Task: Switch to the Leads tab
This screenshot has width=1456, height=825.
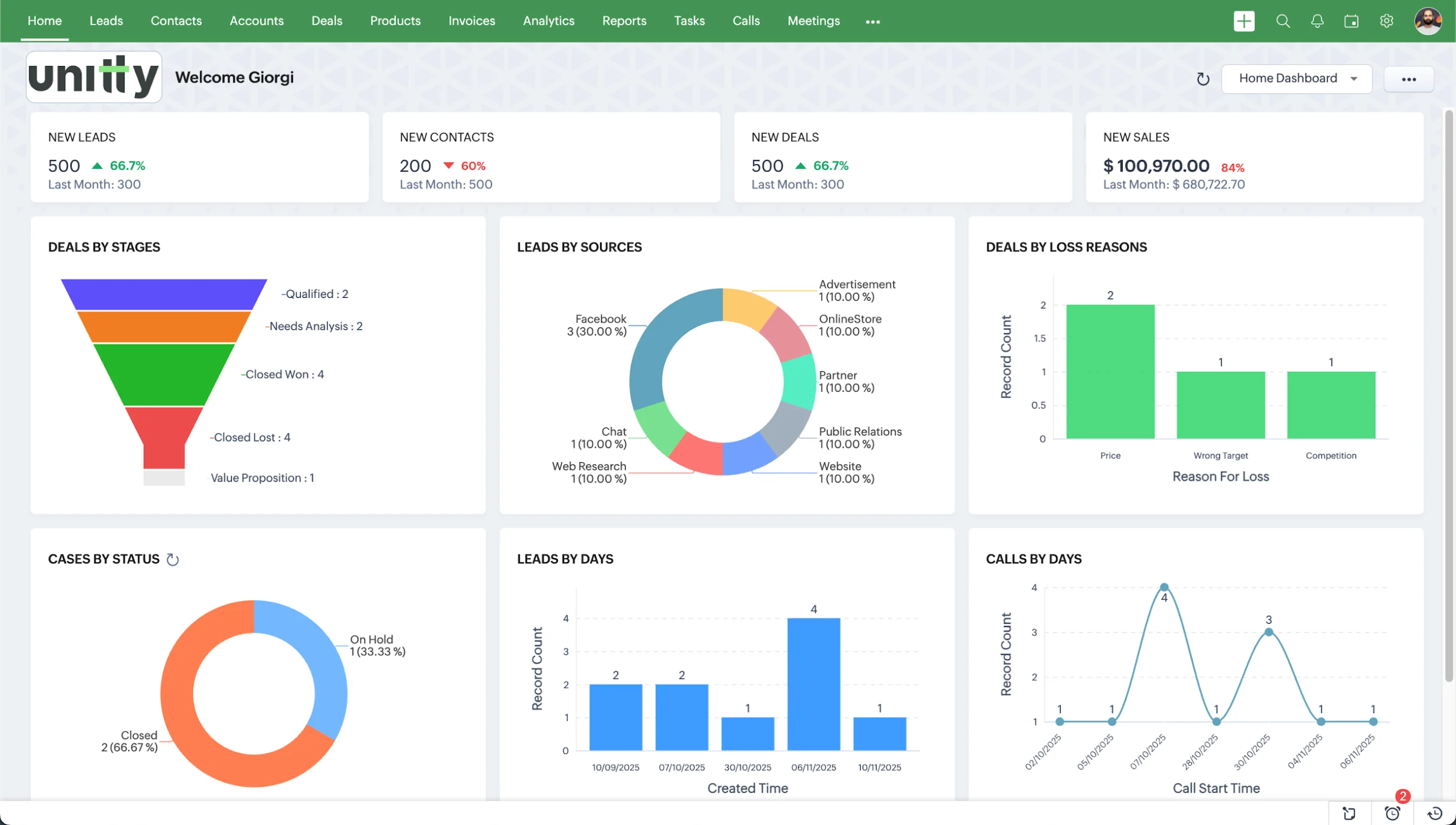Action: click(106, 21)
